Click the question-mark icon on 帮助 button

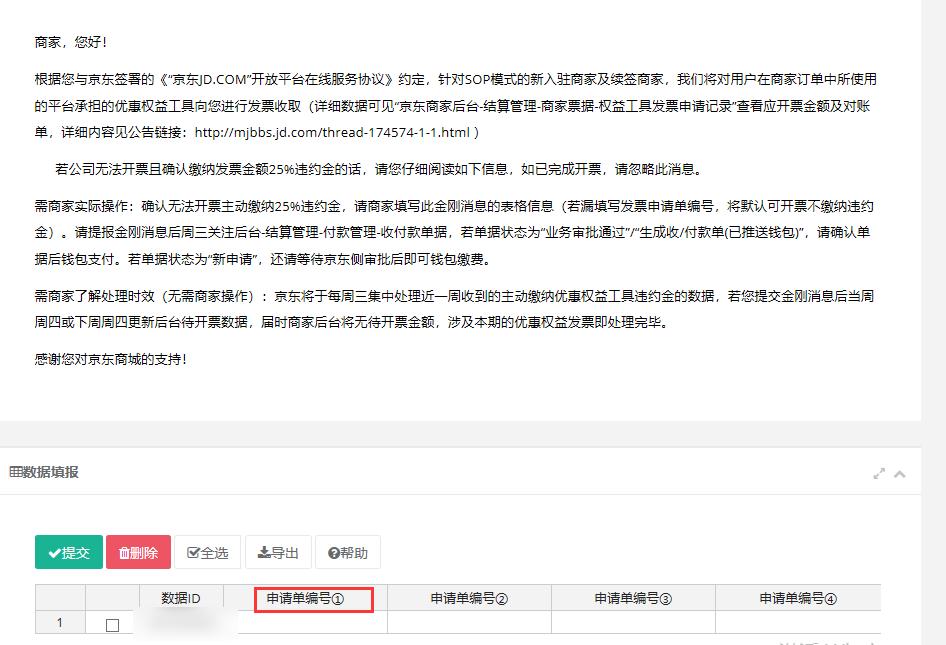(332, 552)
